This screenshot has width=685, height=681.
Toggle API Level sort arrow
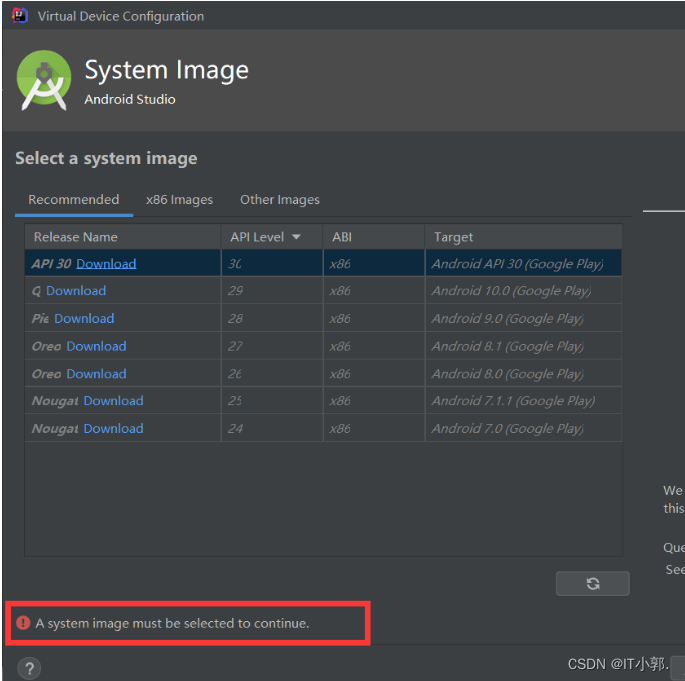[x=296, y=237]
